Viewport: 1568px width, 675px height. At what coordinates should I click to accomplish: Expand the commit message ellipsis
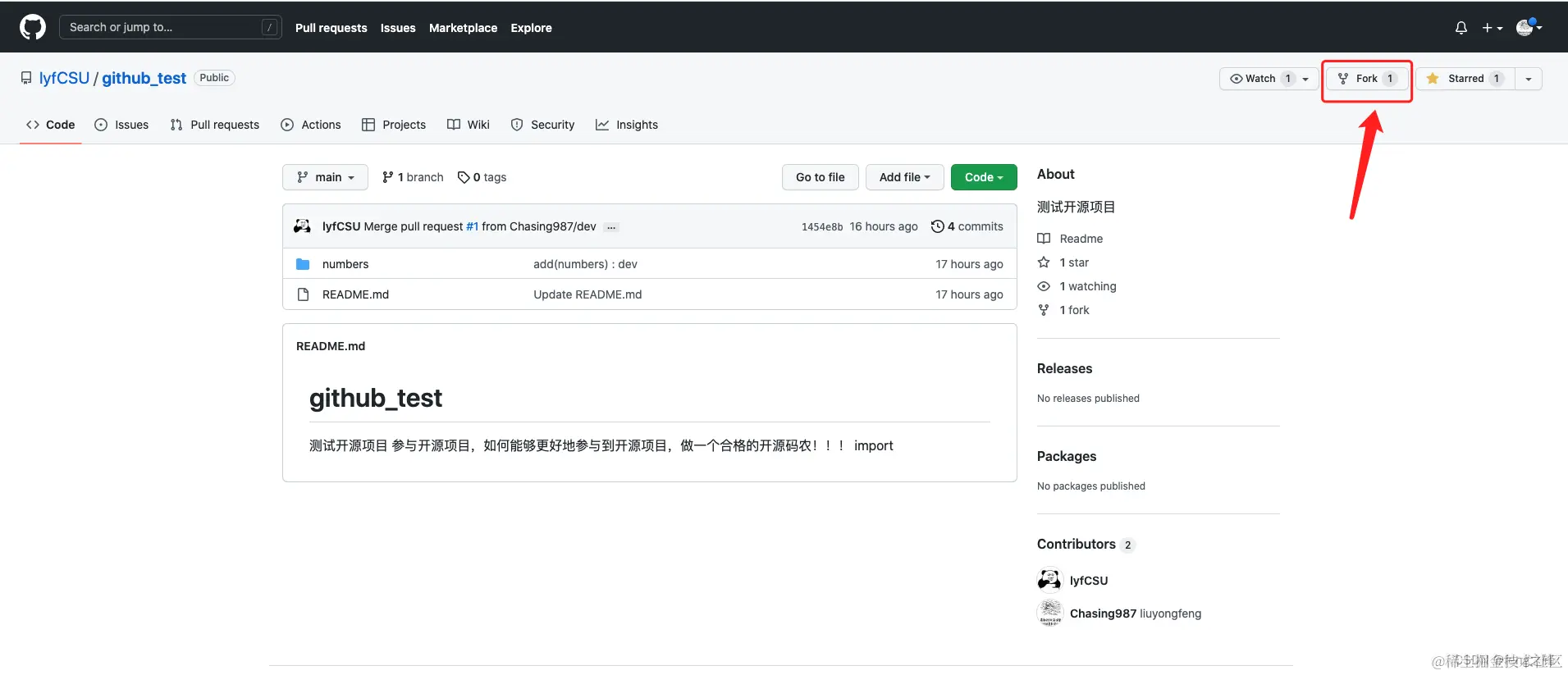click(611, 227)
